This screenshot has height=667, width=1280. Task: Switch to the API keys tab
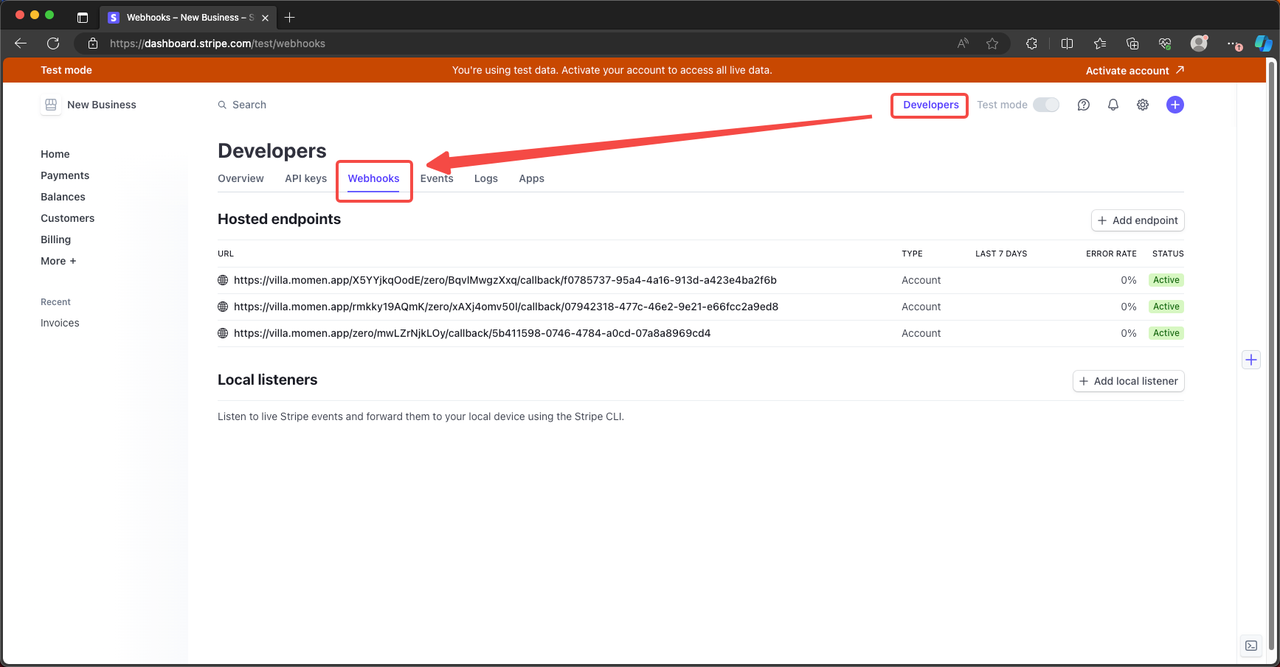306,179
